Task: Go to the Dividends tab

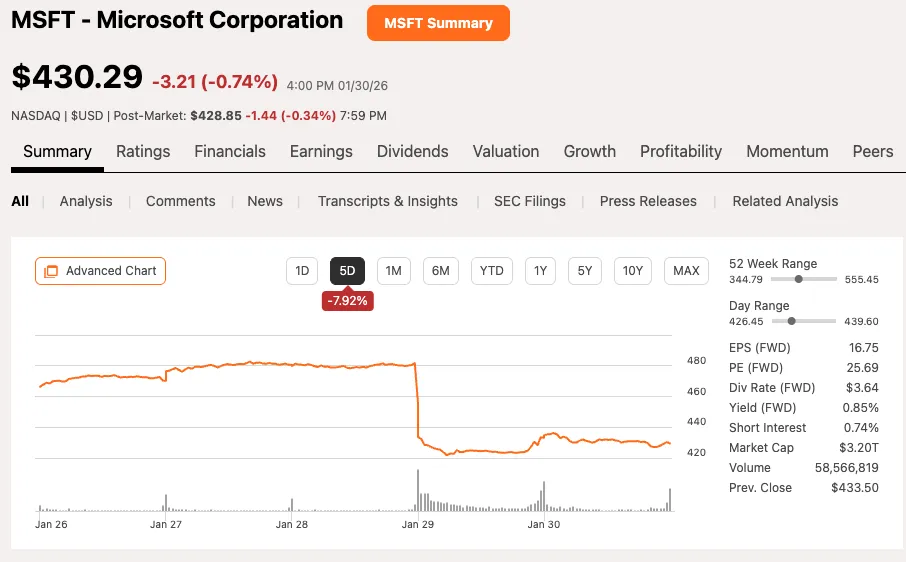Action: (x=412, y=152)
